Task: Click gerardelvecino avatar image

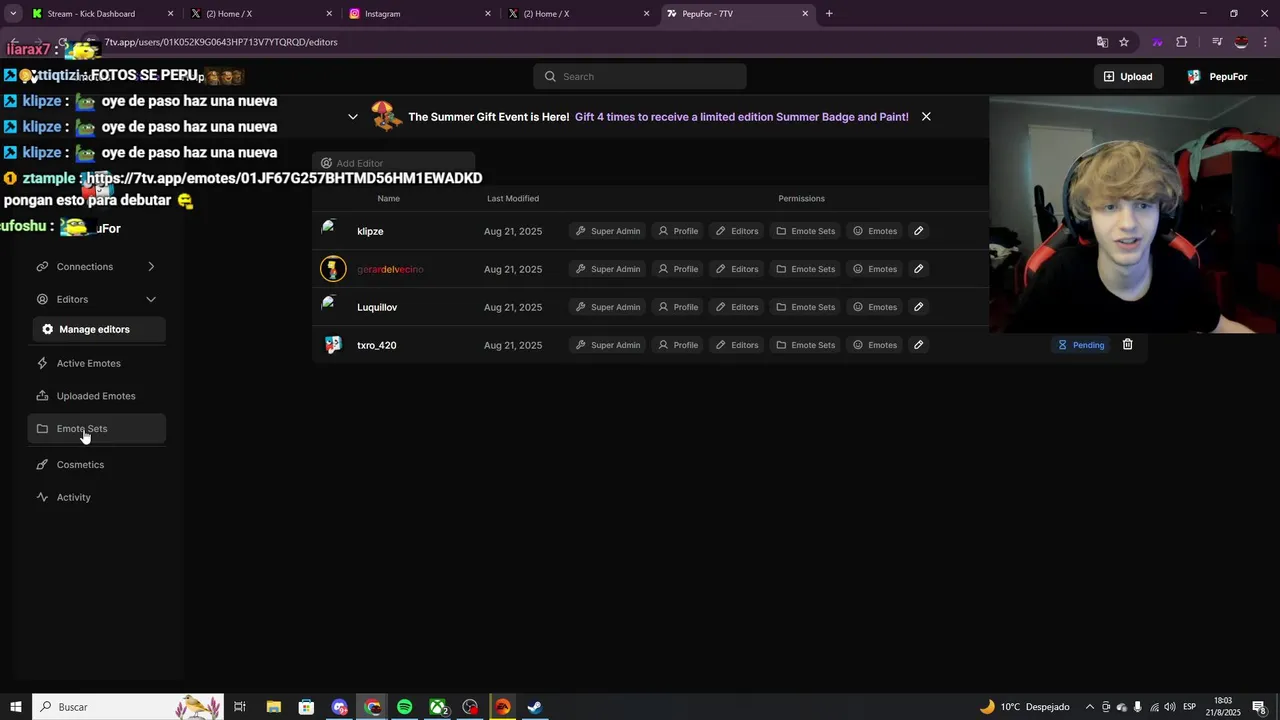Action: tap(333, 269)
